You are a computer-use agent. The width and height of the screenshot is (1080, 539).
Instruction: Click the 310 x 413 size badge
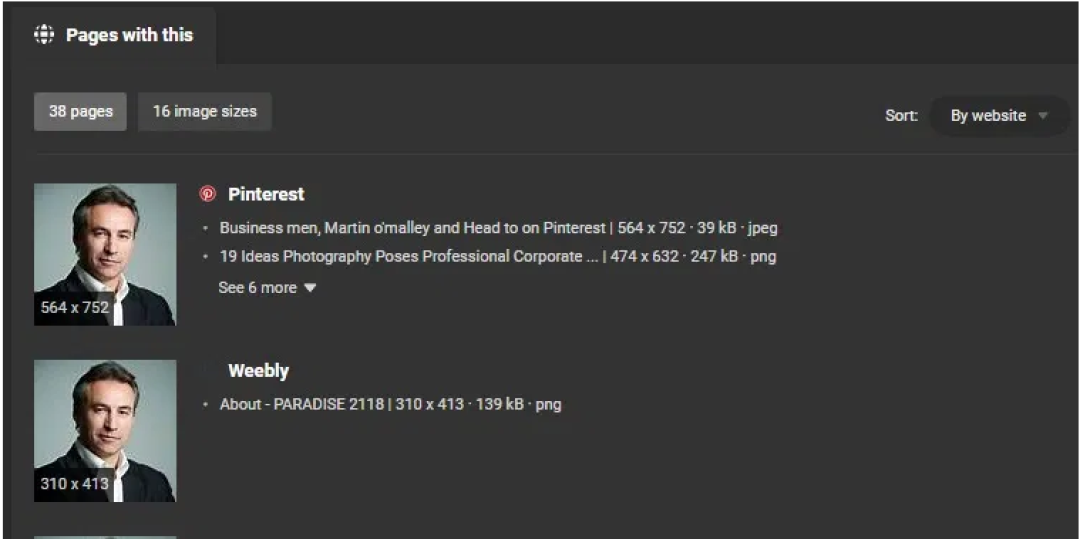(75, 484)
